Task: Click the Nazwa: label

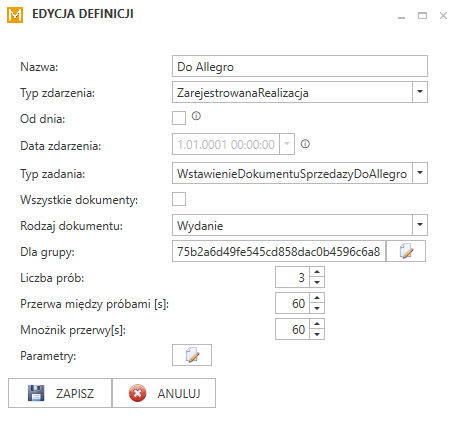Action: (39, 67)
